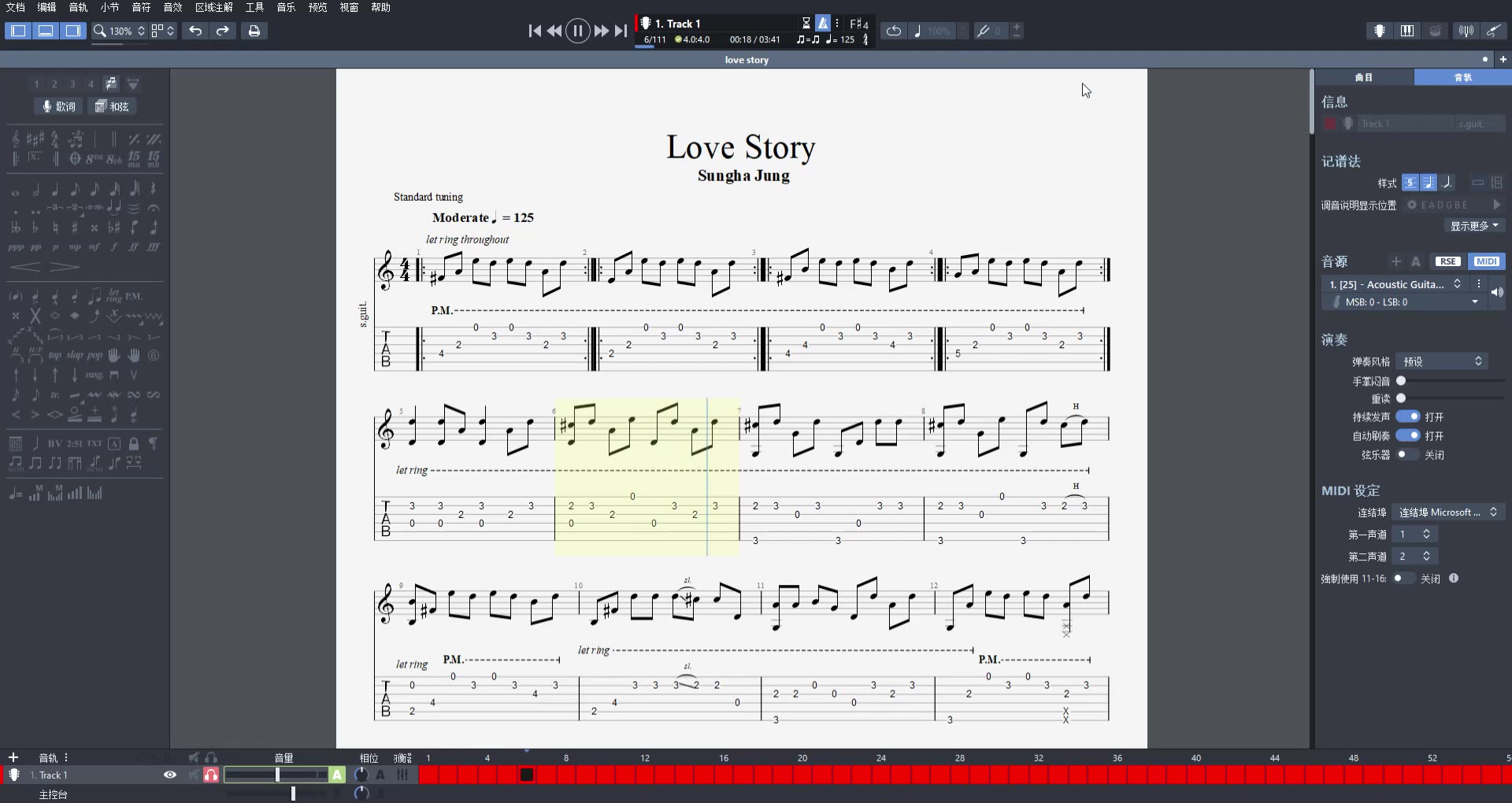Click the treble clef icon in palette
The height and width of the screenshot is (803, 1512).
16,139
